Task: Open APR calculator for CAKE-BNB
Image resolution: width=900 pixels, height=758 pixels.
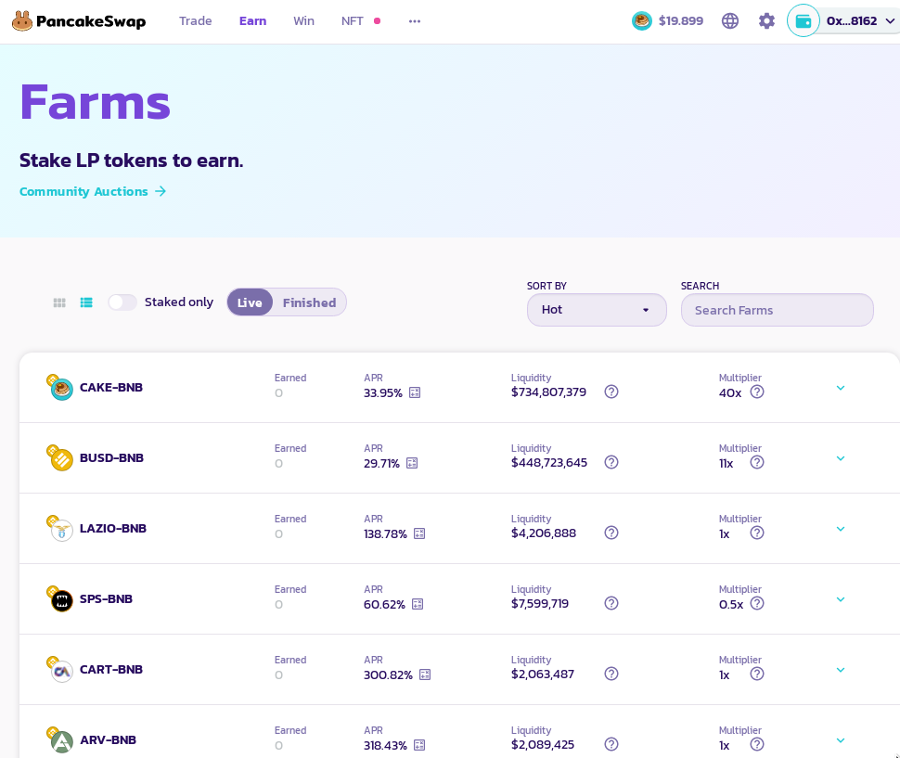Action: click(x=414, y=392)
